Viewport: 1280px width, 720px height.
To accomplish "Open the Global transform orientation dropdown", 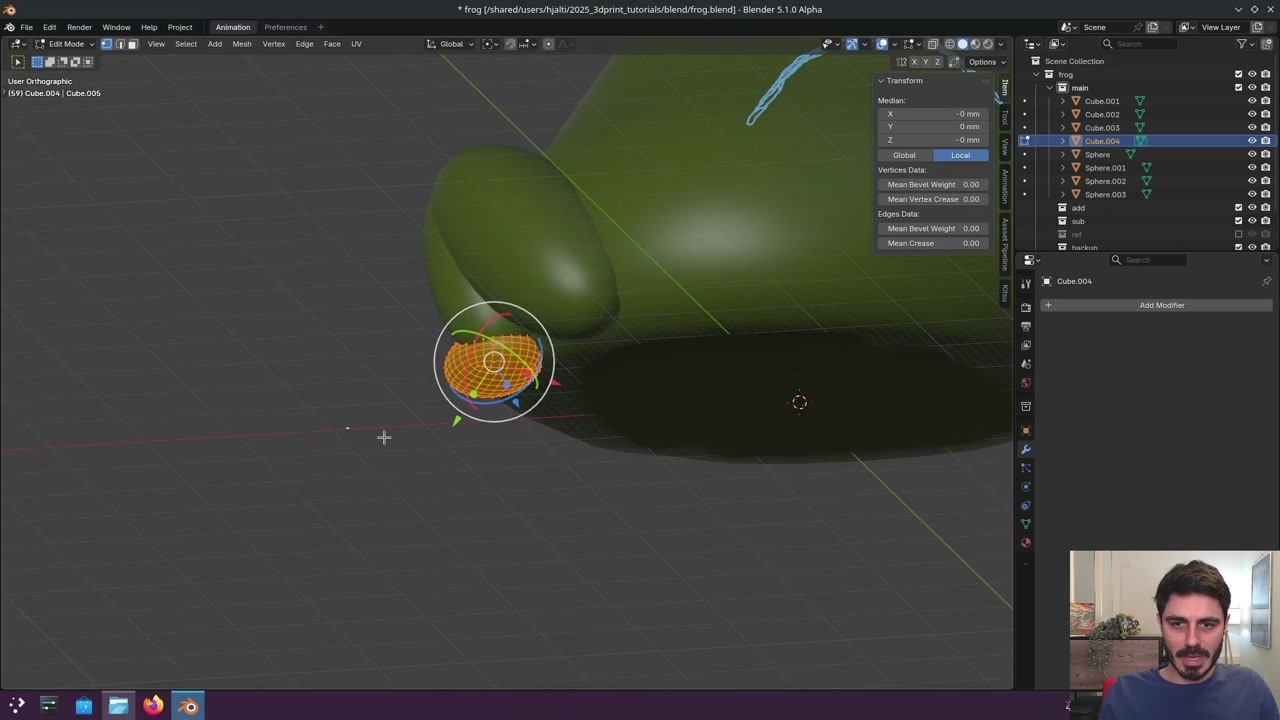I will (452, 44).
